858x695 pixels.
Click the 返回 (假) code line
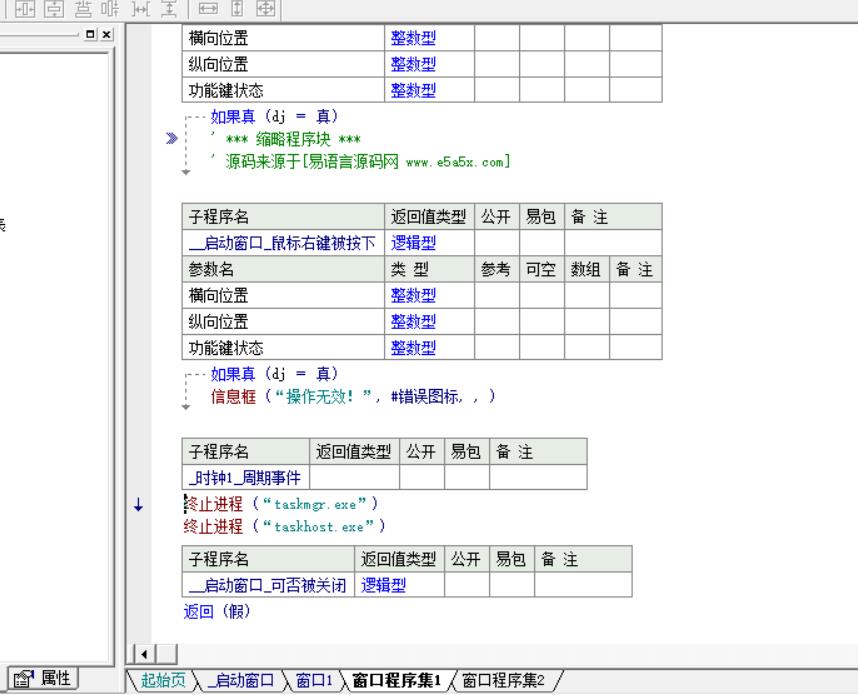tap(217, 611)
